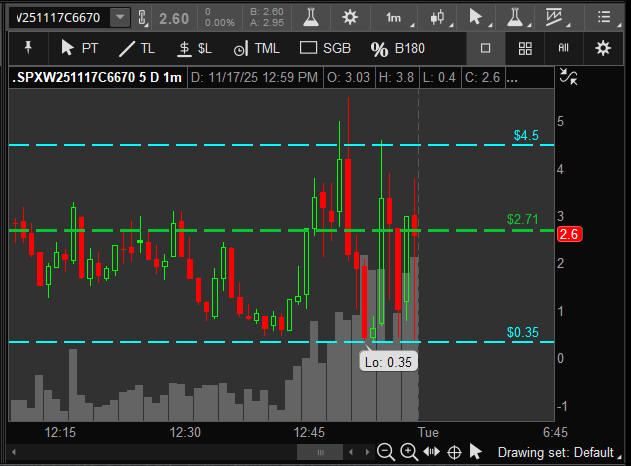Screen dimensions: 631x466
Task: Click the candlestick chart style icon
Action: point(436,18)
